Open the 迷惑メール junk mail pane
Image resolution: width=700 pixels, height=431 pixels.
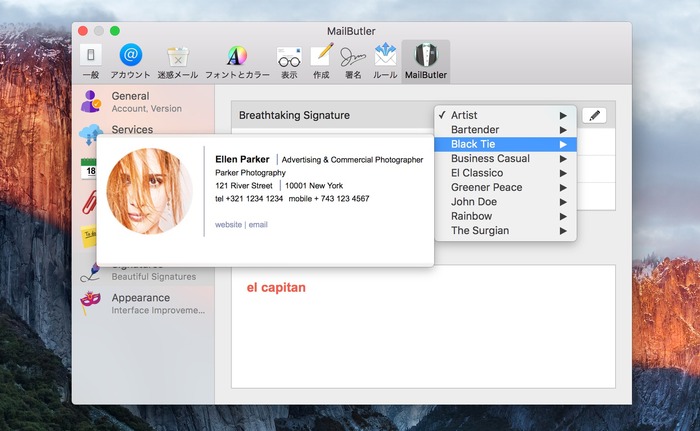178,62
